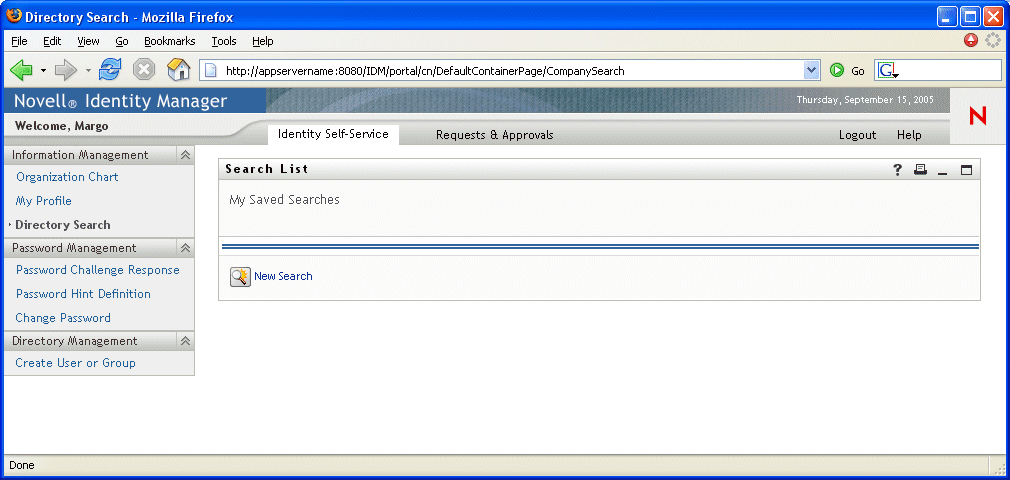Viewport: 1010px width, 480px height.
Task: Click the New Search text link
Action: pyautogui.click(x=283, y=276)
